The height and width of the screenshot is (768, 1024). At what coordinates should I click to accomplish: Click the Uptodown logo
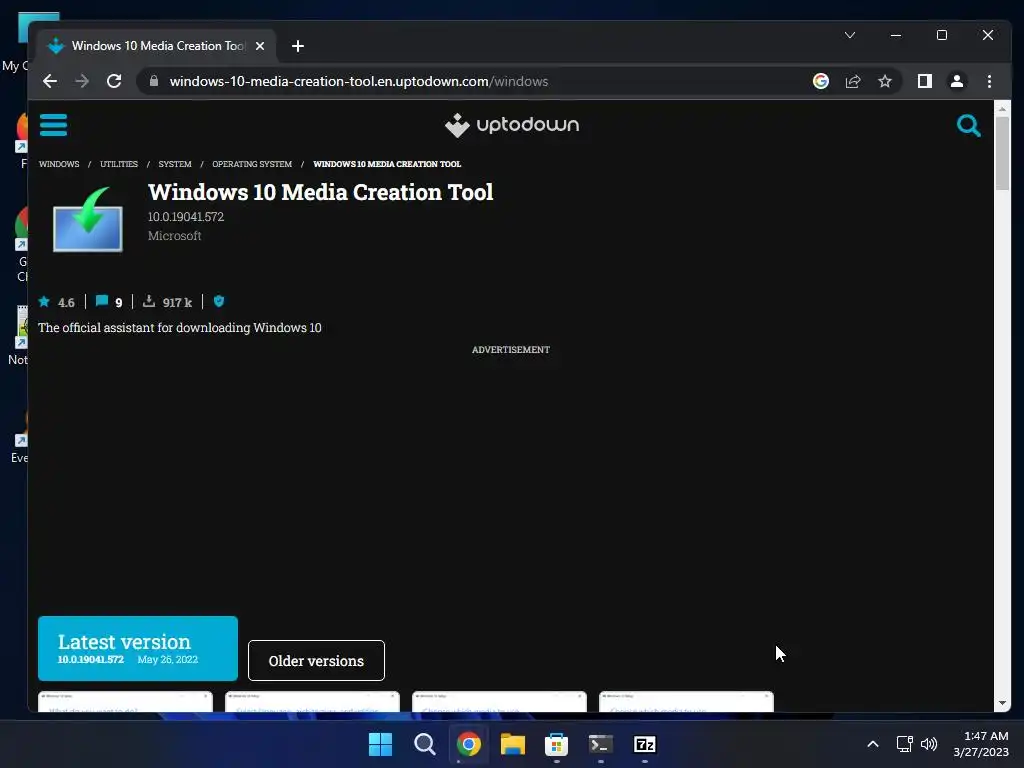(x=512, y=125)
